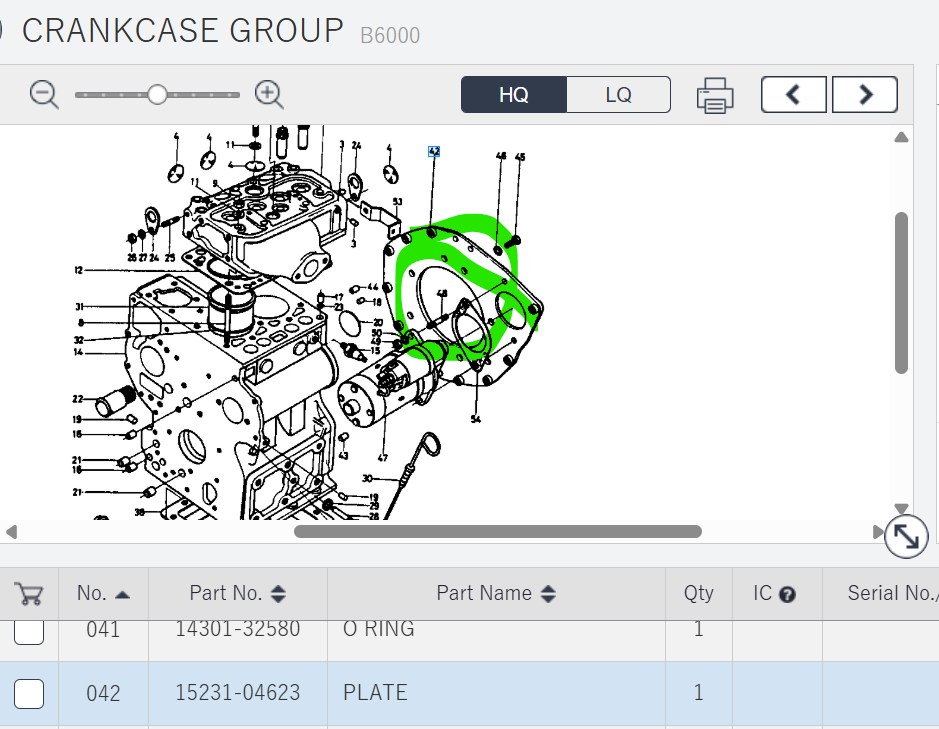The width and height of the screenshot is (939, 729).
Task: Sort table by Part No. column
Action: pyautogui.click(x=237, y=594)
